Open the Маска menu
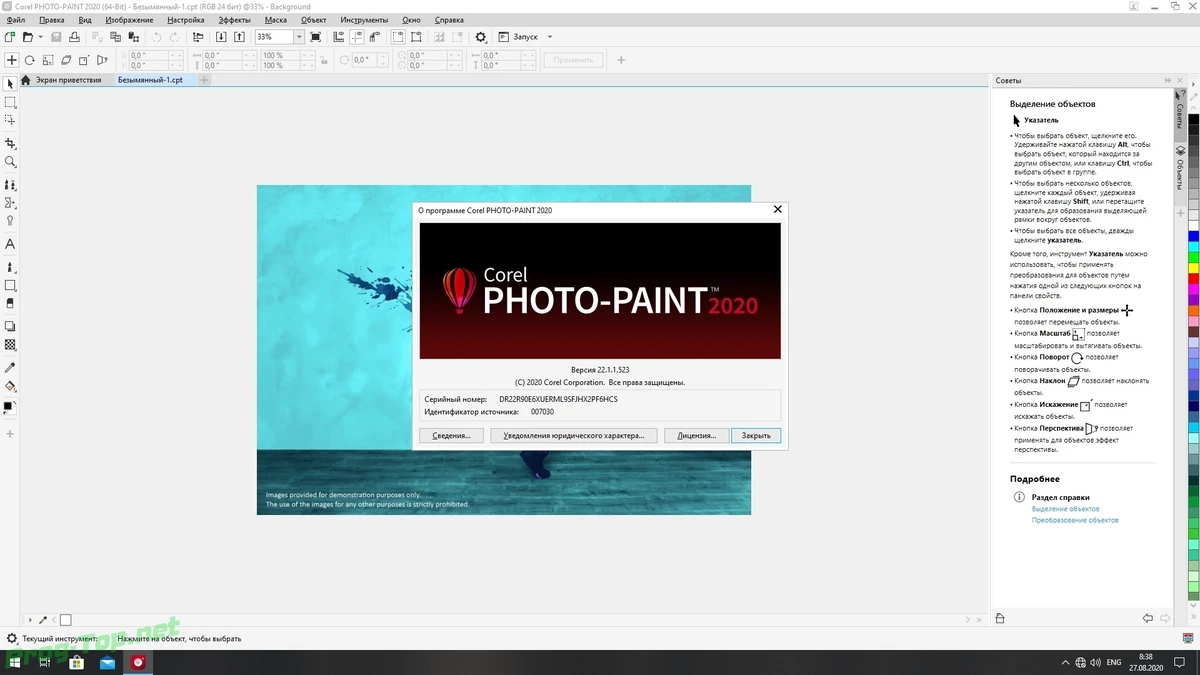Screen dimensions: 1200x675 276,20
